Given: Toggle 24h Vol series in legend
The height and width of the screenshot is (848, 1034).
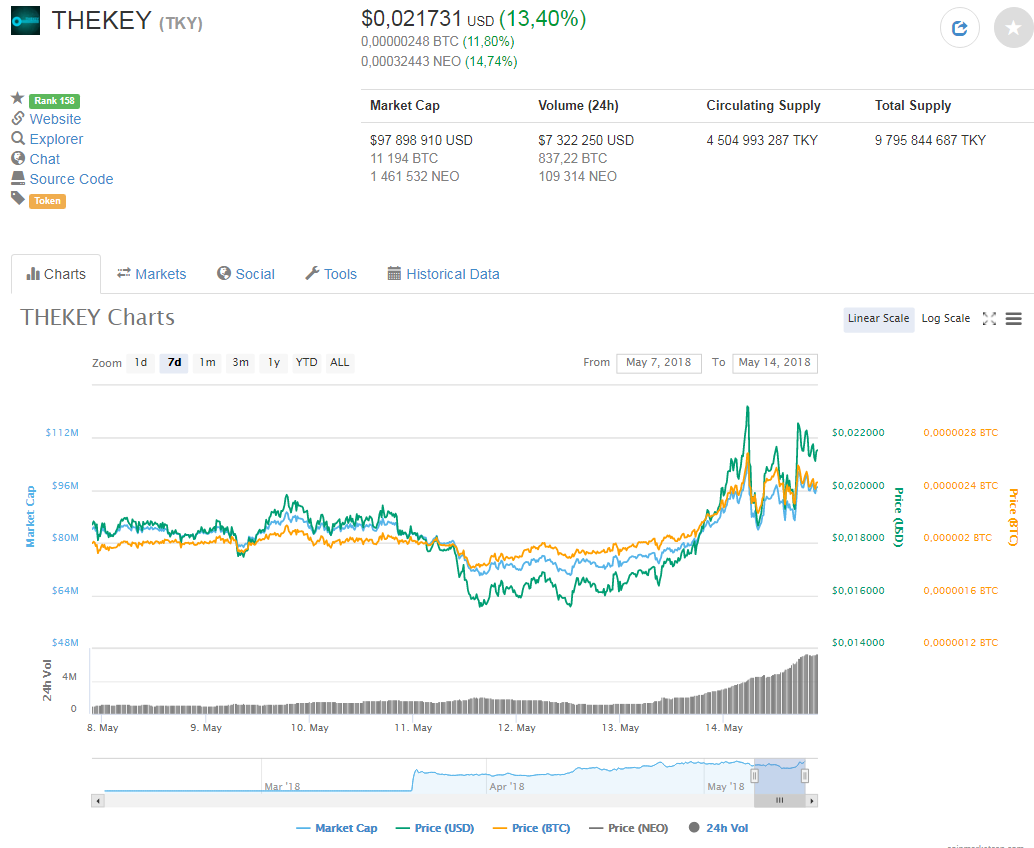Looking at the screenshot, I should click(x=719, y=828).
